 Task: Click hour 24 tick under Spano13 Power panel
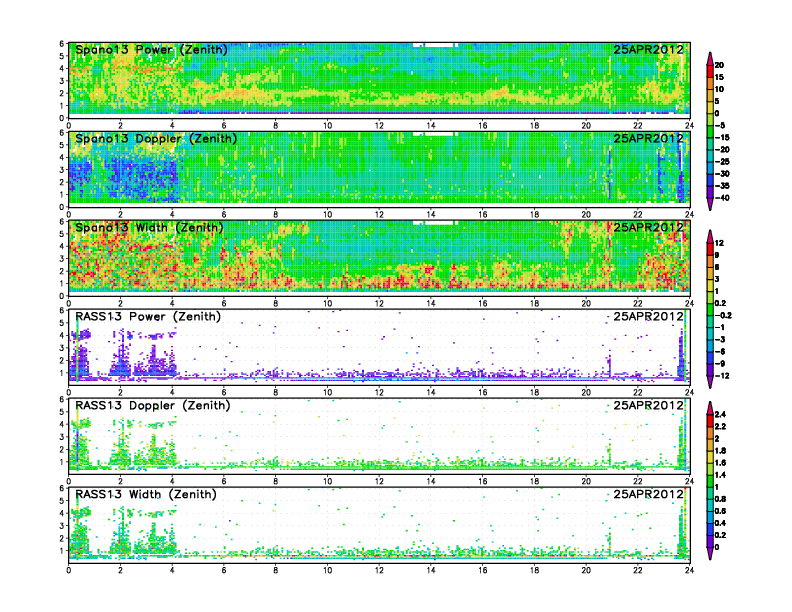point(689,126)
